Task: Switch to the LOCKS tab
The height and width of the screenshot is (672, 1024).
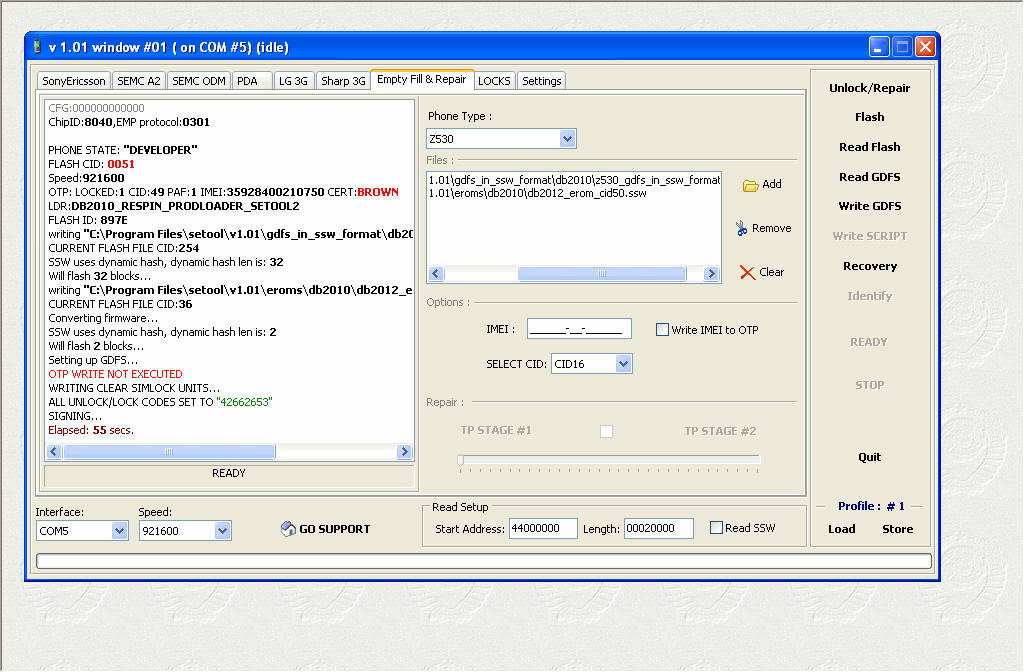Action: tap(494, 81)
